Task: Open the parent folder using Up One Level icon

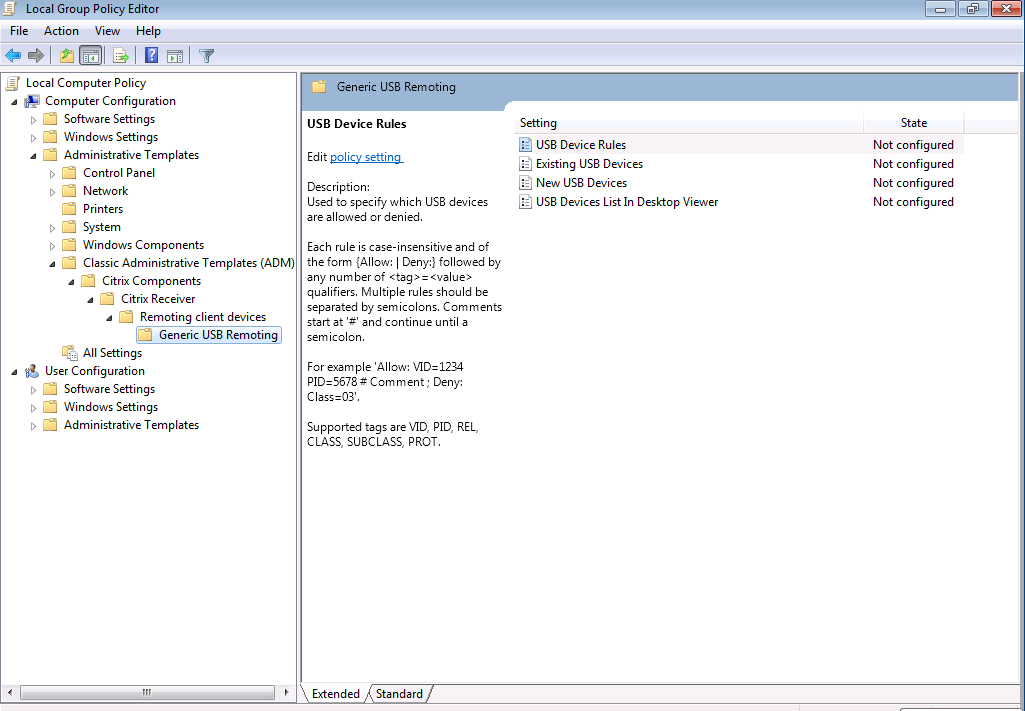Action: click(67, 55)
